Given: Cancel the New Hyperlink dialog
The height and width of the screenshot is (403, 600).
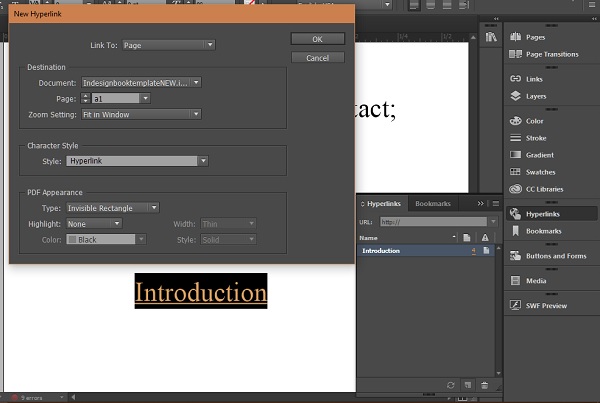Looking at the screenshot, I should 317,58.
